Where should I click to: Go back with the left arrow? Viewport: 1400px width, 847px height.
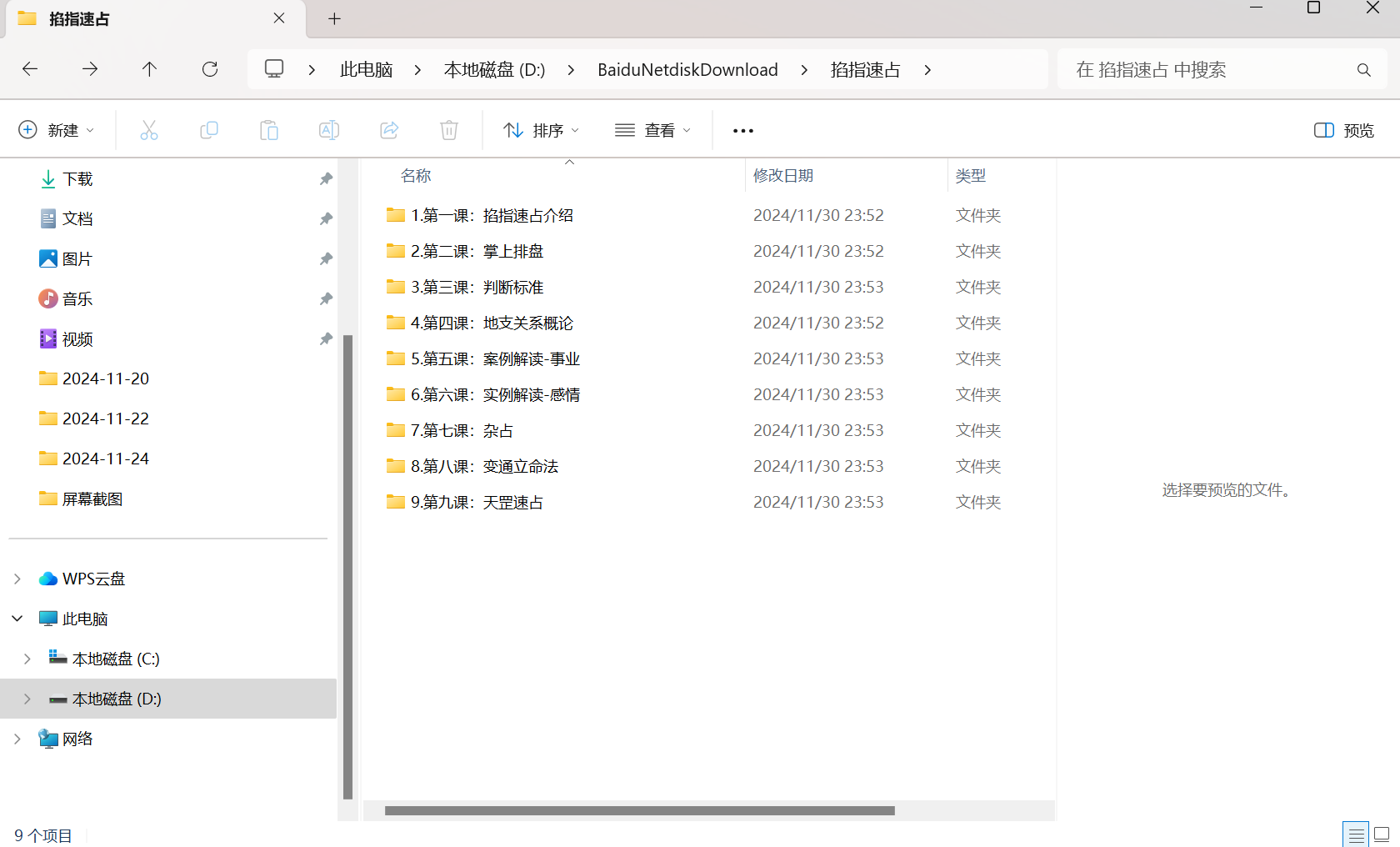click(x=30, y=69)
